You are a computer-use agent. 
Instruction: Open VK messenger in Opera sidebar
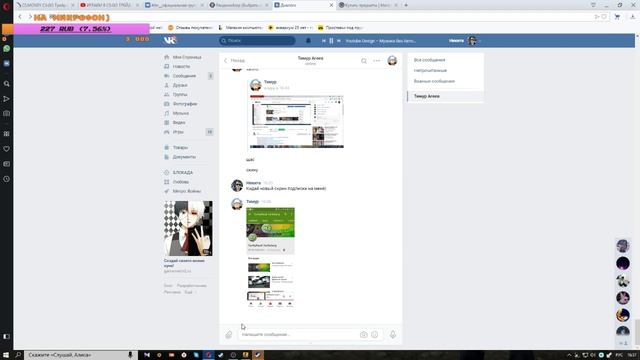coord(7,63)
